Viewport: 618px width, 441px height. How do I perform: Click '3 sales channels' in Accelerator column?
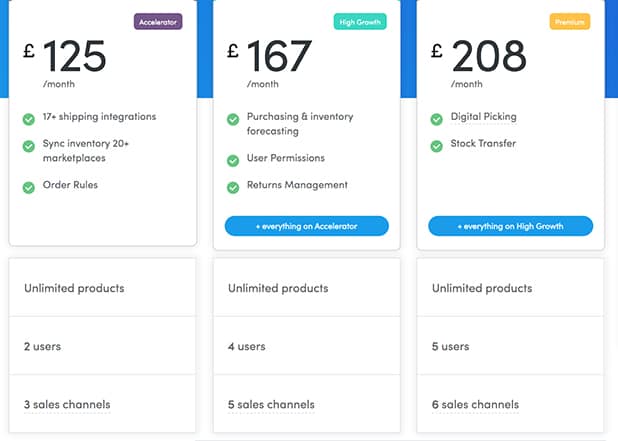click(67, 405)
